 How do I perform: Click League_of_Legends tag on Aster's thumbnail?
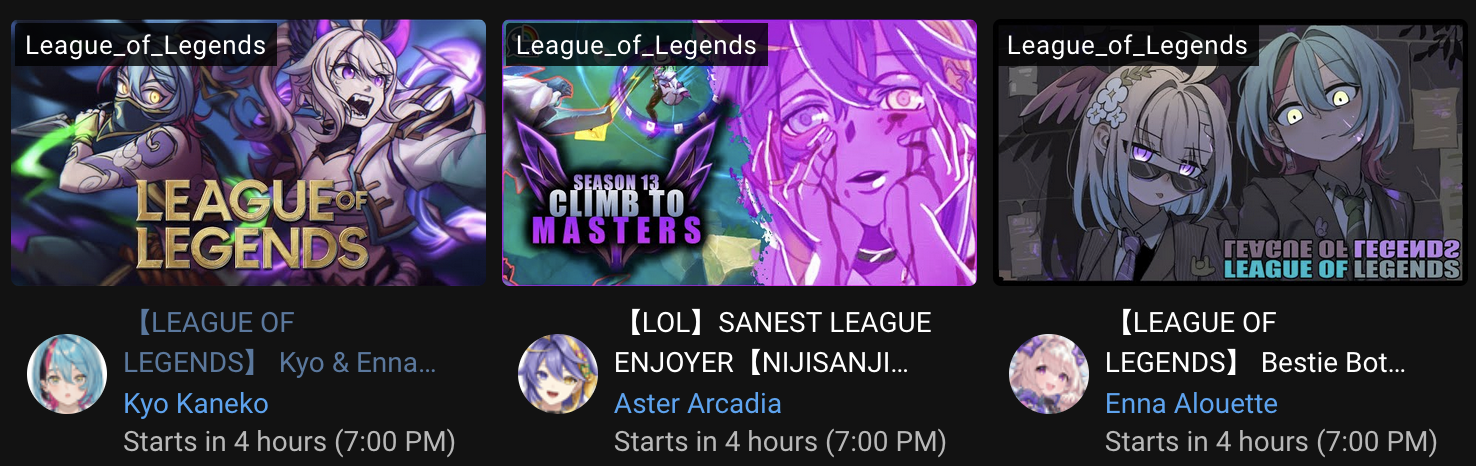636,45
